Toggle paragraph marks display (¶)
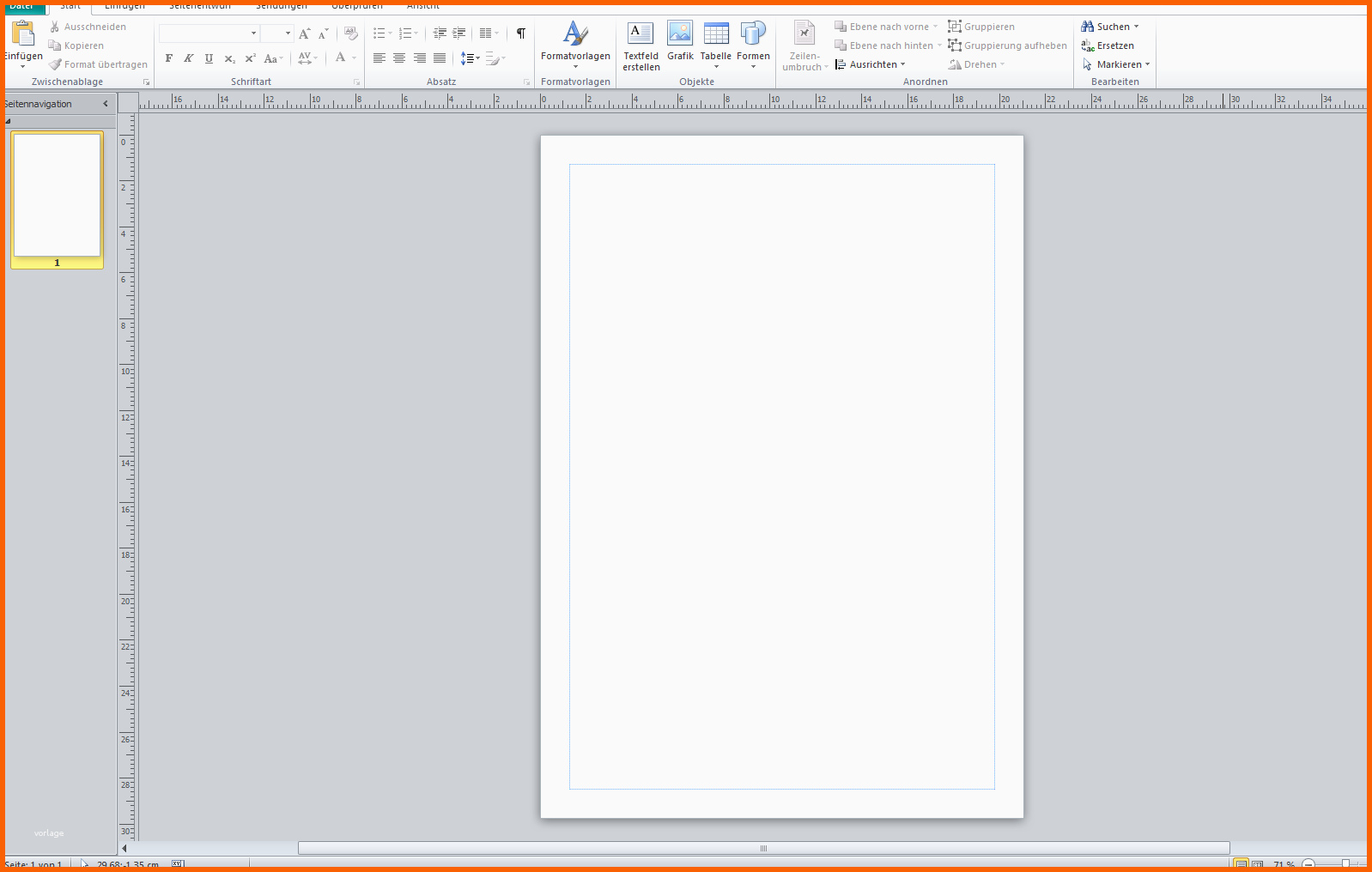Viewport: 1372px width, 872px height. coord(520,33)
